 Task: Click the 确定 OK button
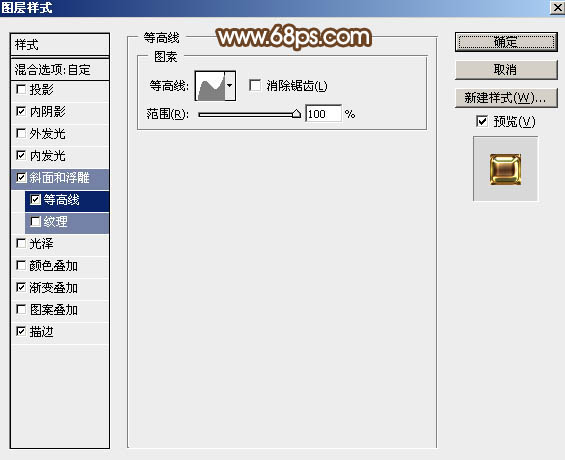tap(506, 42)
